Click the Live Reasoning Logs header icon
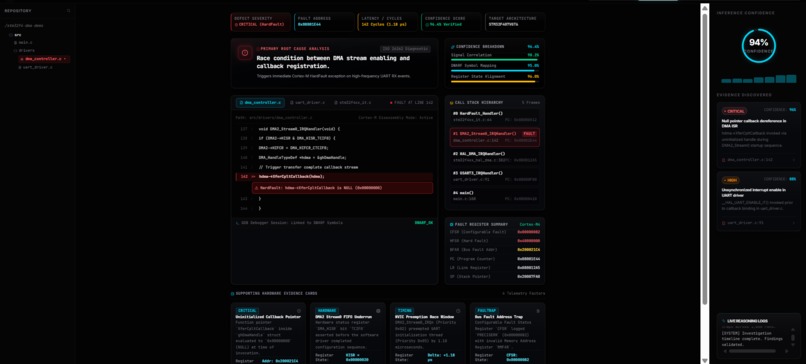The width and height of the screenshot is (806, 364). pos(724,321)
